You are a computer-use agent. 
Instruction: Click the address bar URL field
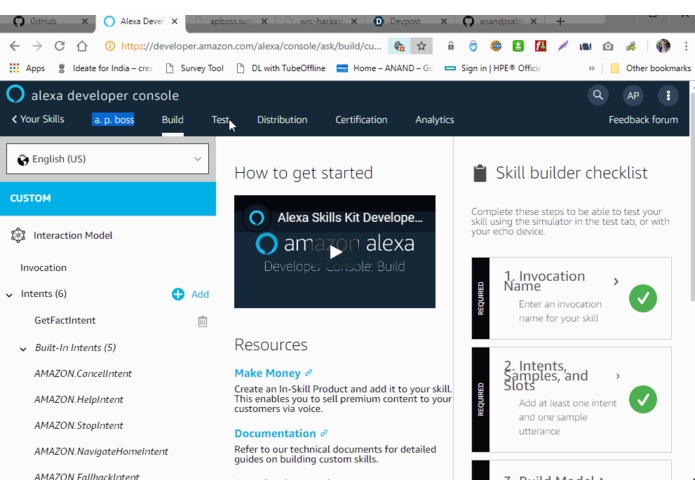coord(250,46)
